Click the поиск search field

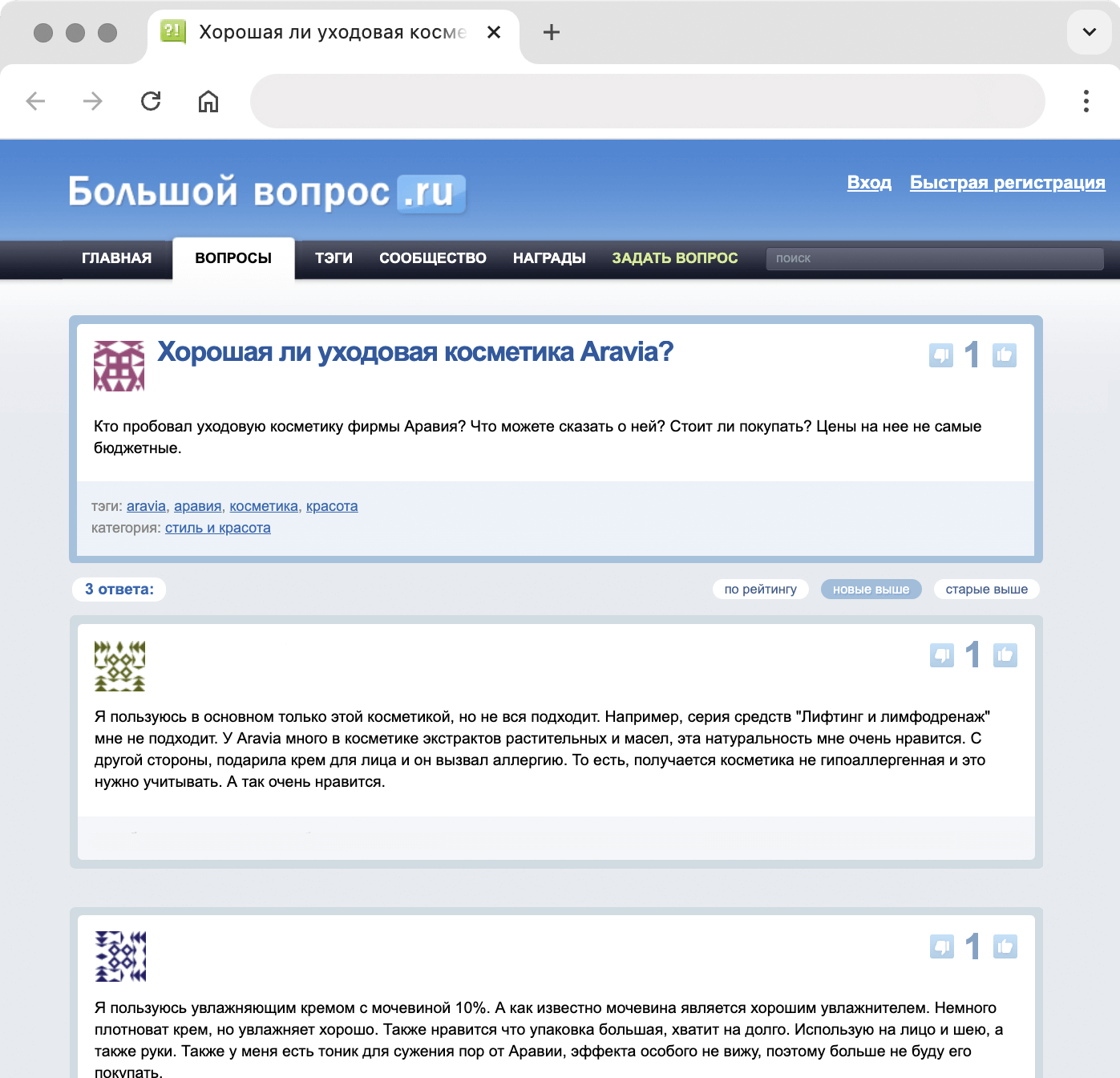click(935, 258)
